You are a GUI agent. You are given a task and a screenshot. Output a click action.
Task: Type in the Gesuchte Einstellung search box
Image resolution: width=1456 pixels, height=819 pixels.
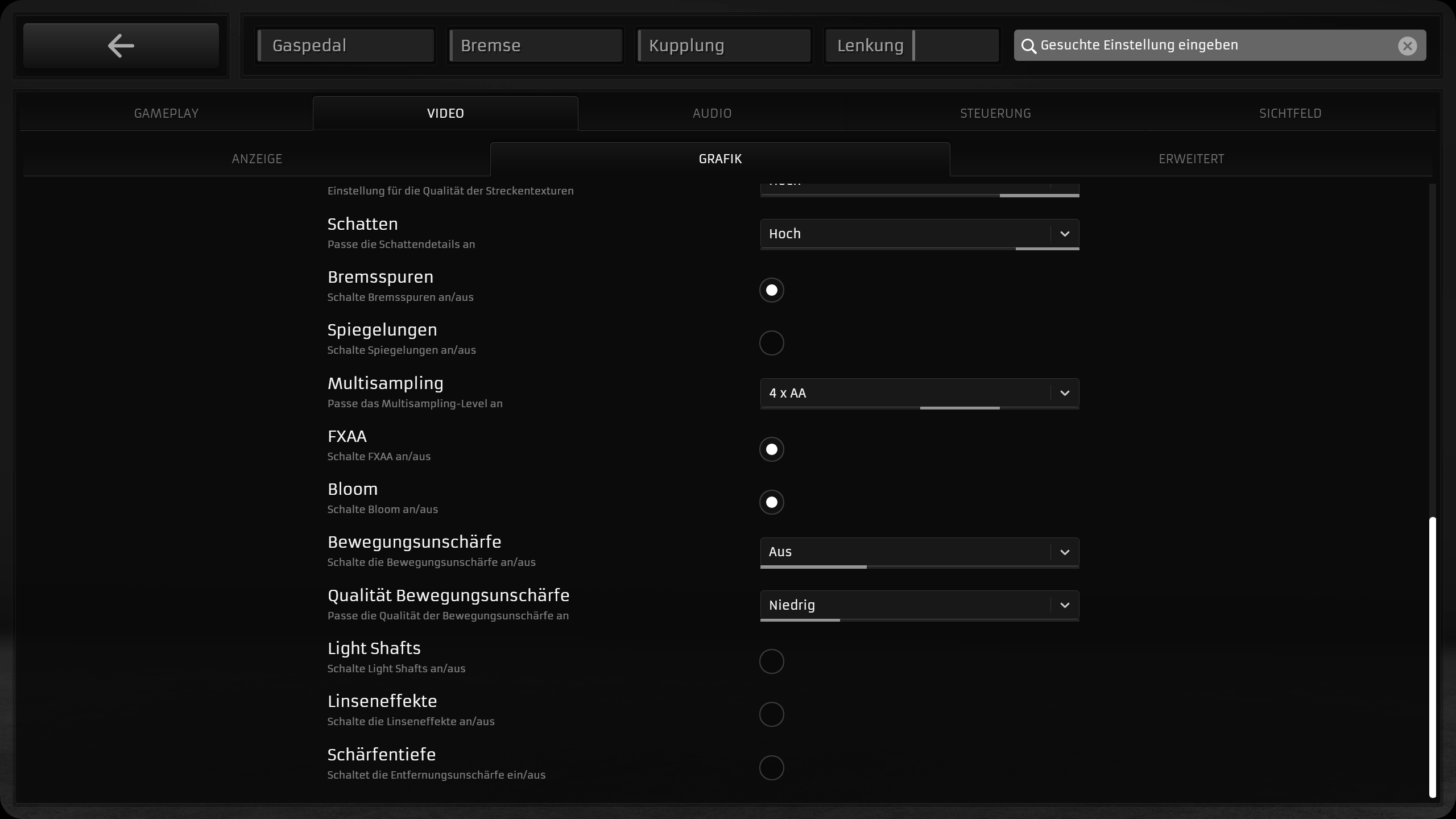1211,45
